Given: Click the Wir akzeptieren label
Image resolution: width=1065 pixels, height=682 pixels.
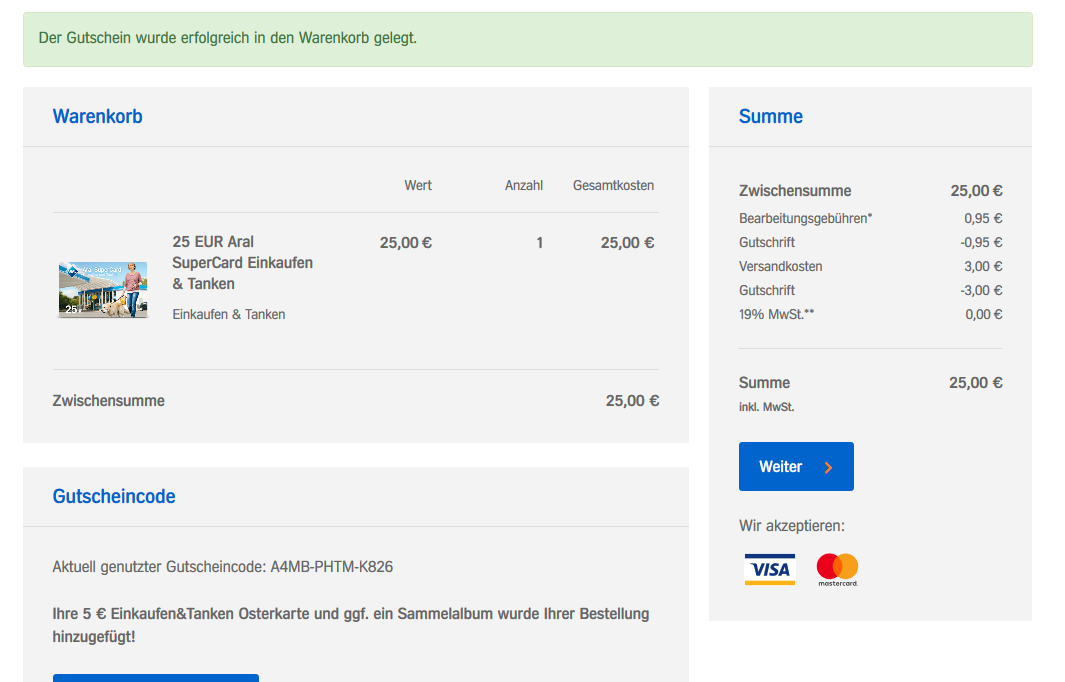Looking at the screenshot, I should click(791, 525).
